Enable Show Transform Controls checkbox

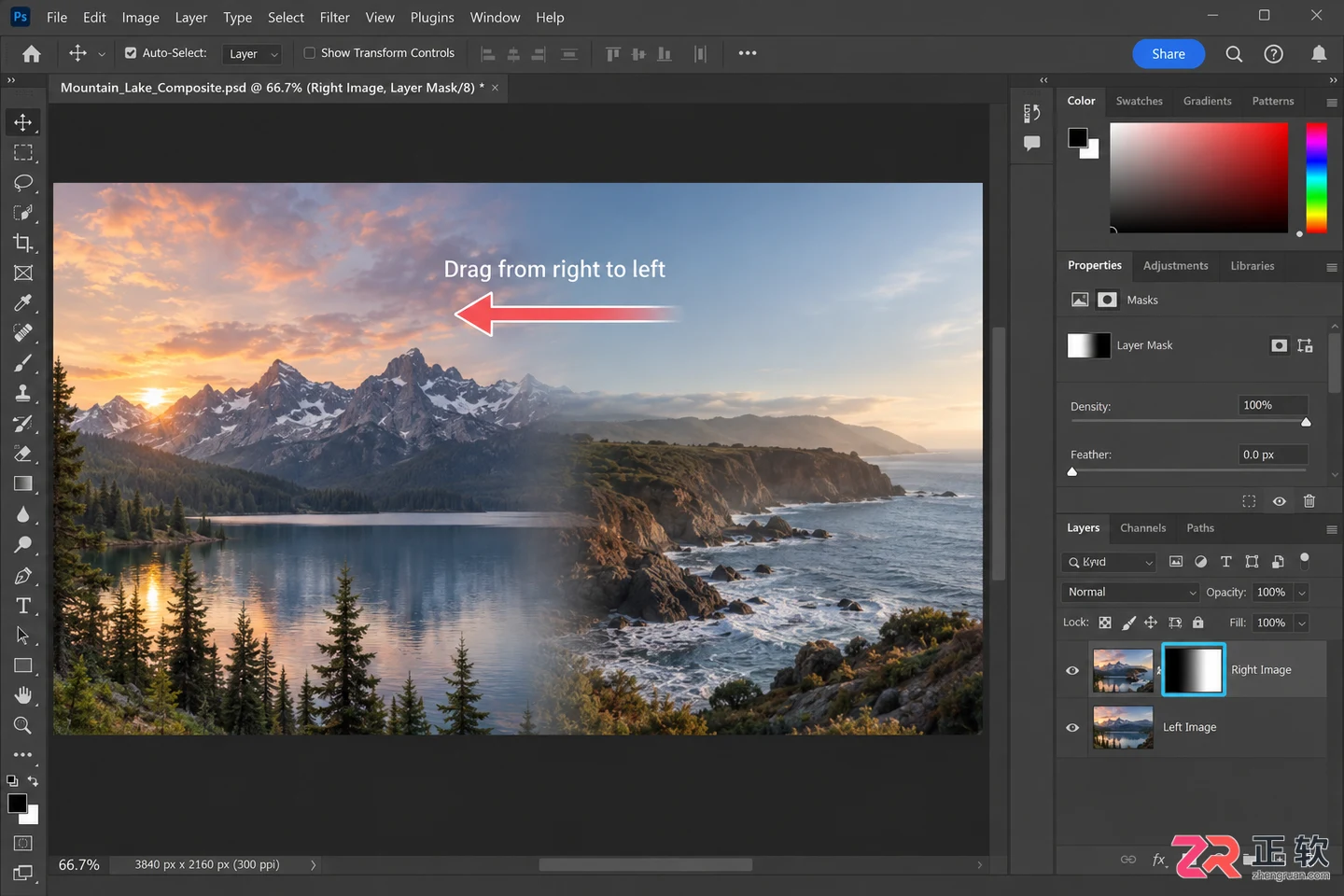tap(310, 53)
